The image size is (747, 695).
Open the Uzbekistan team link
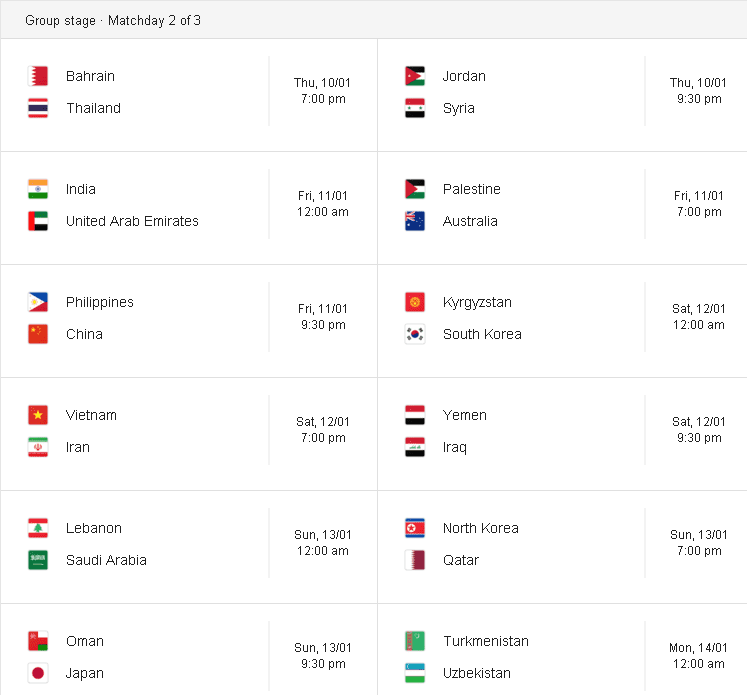tap(477, 673)
